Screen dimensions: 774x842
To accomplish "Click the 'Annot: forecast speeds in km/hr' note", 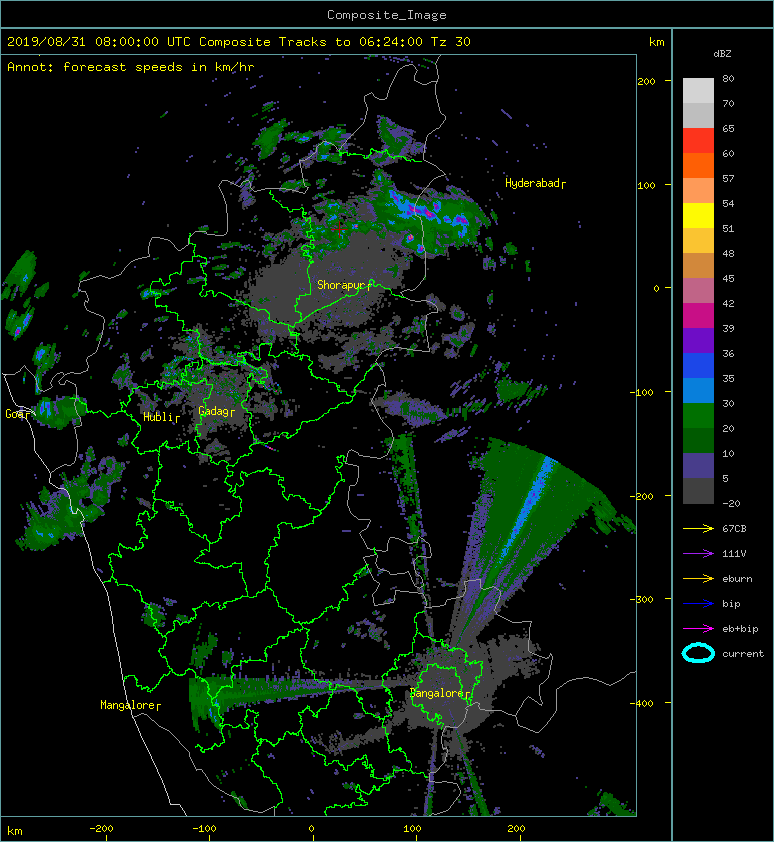I will (131, 67).
